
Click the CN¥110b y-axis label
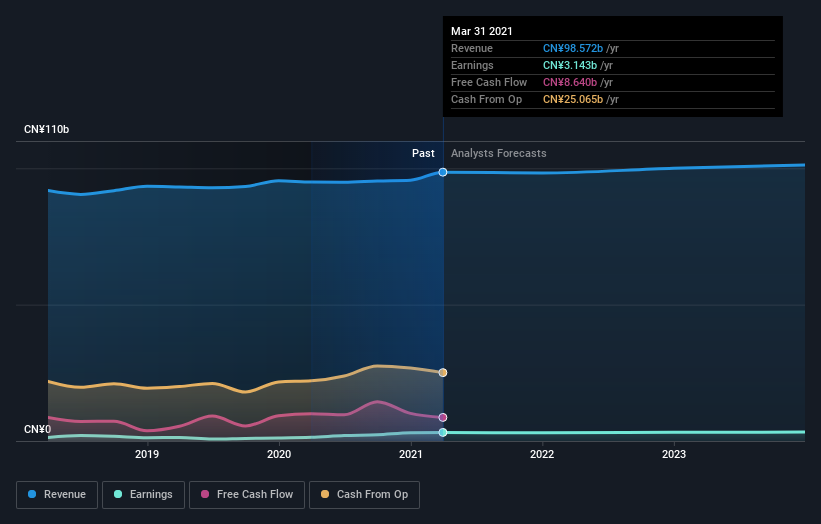click(47, 129)
